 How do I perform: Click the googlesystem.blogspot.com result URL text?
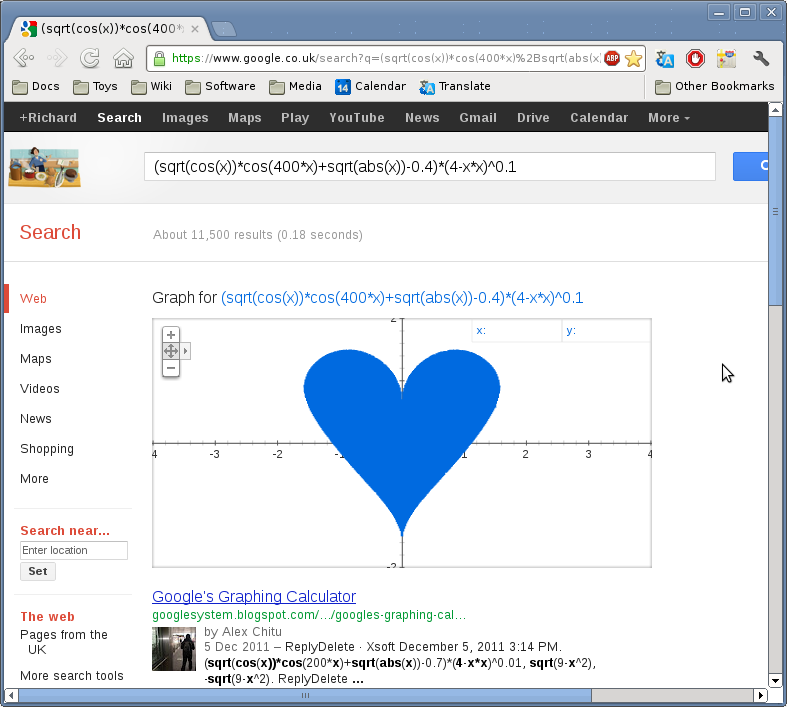click(x=309, y=615)
